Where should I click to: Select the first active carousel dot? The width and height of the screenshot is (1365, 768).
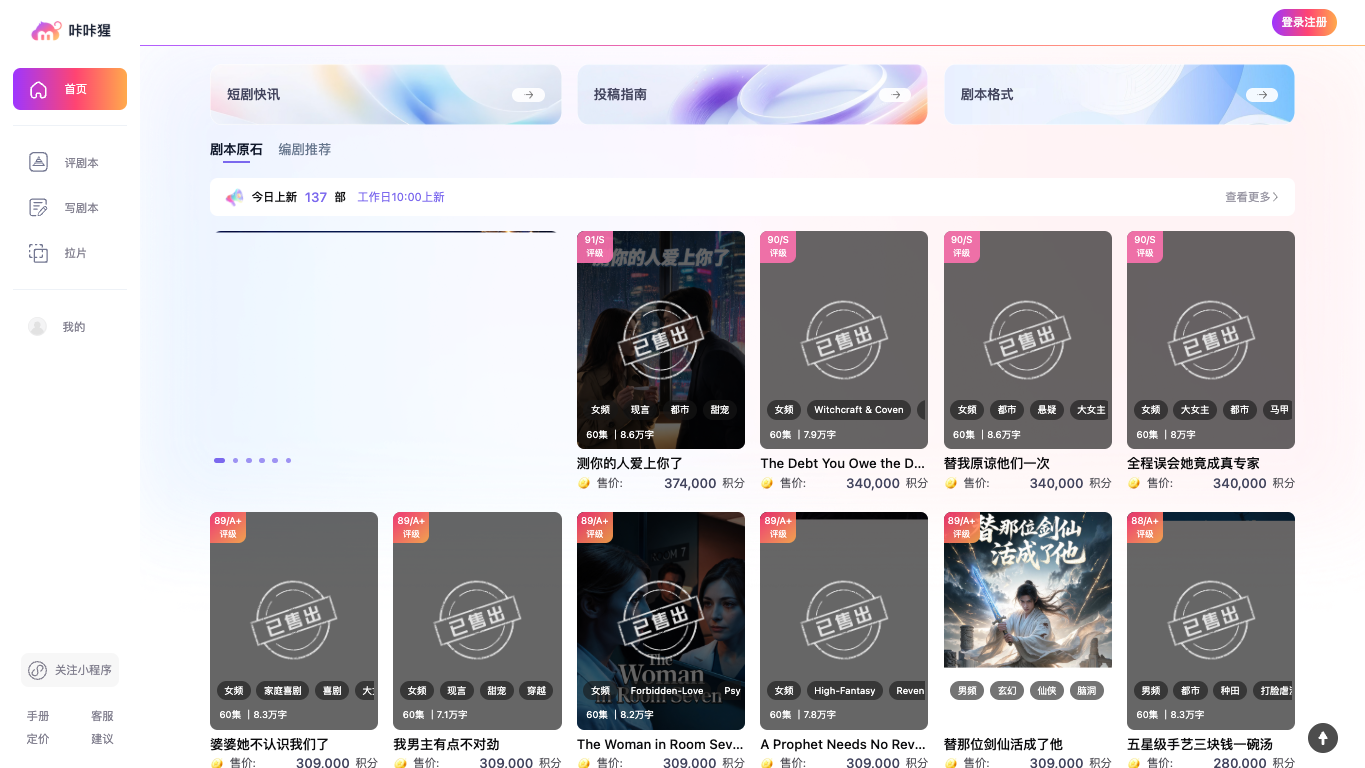(x=220, y=460)
